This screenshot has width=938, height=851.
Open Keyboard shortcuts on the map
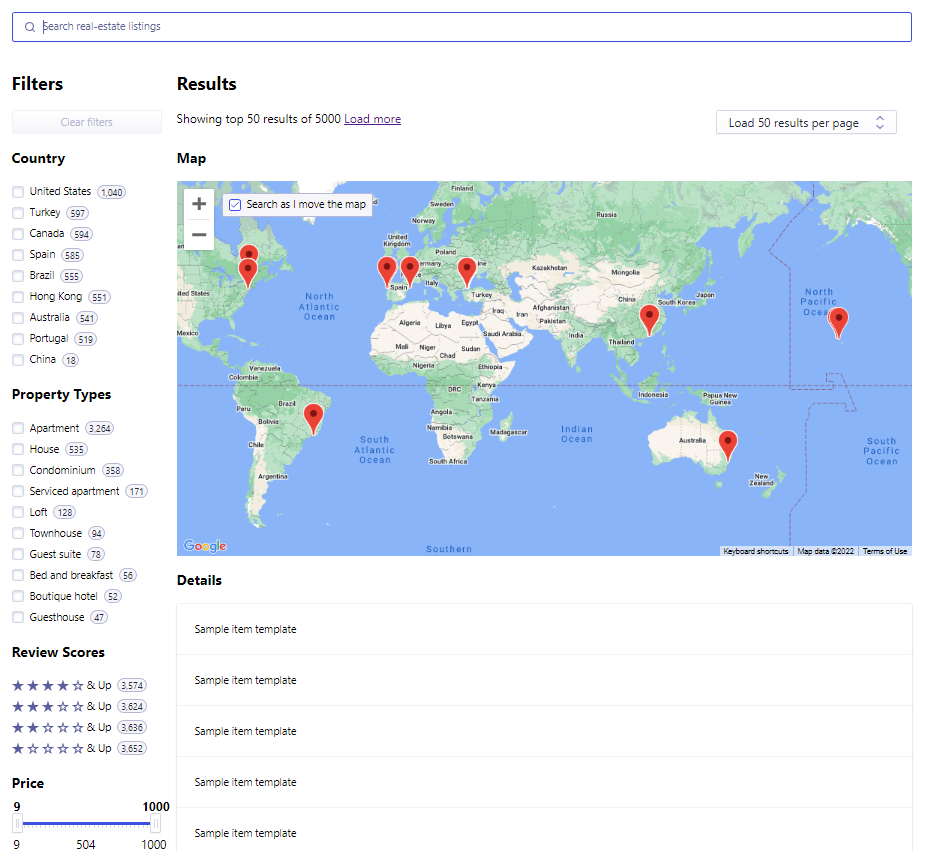tap(756, 551)
